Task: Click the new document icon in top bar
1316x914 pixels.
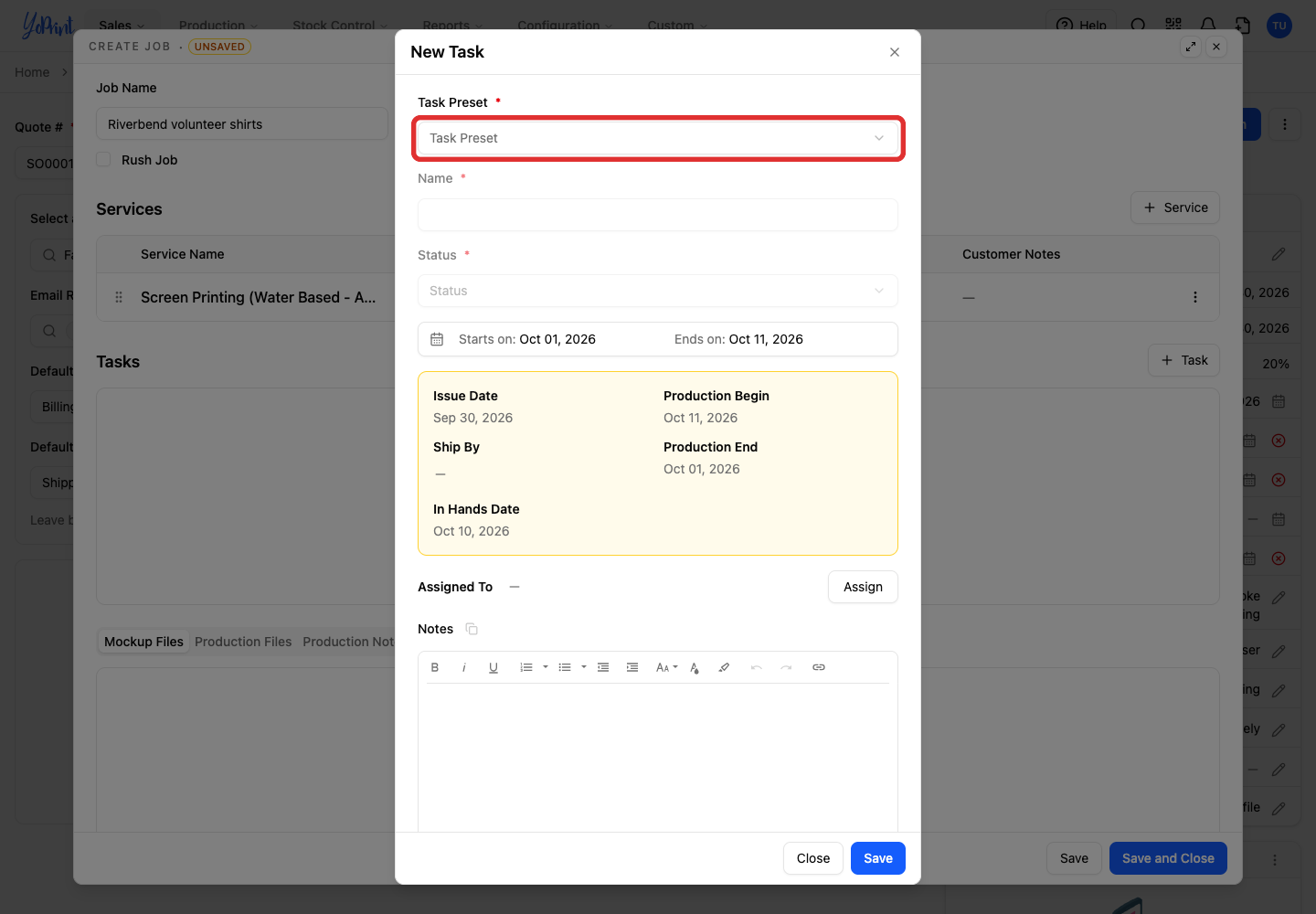Action: (1243, 25)
